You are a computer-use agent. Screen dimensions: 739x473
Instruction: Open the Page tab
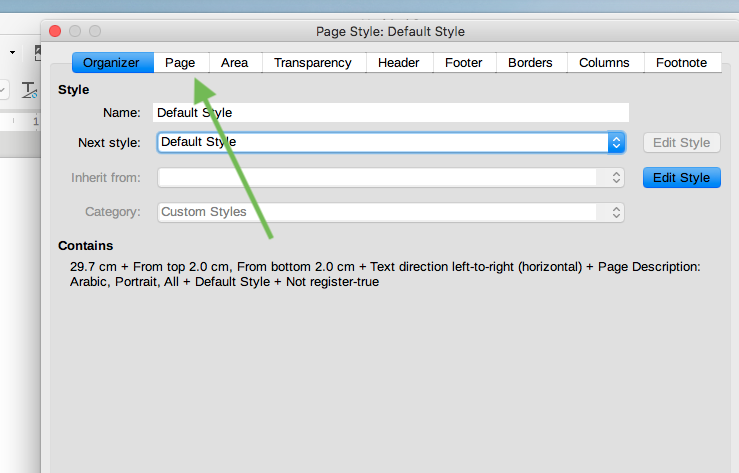[180, 62]
